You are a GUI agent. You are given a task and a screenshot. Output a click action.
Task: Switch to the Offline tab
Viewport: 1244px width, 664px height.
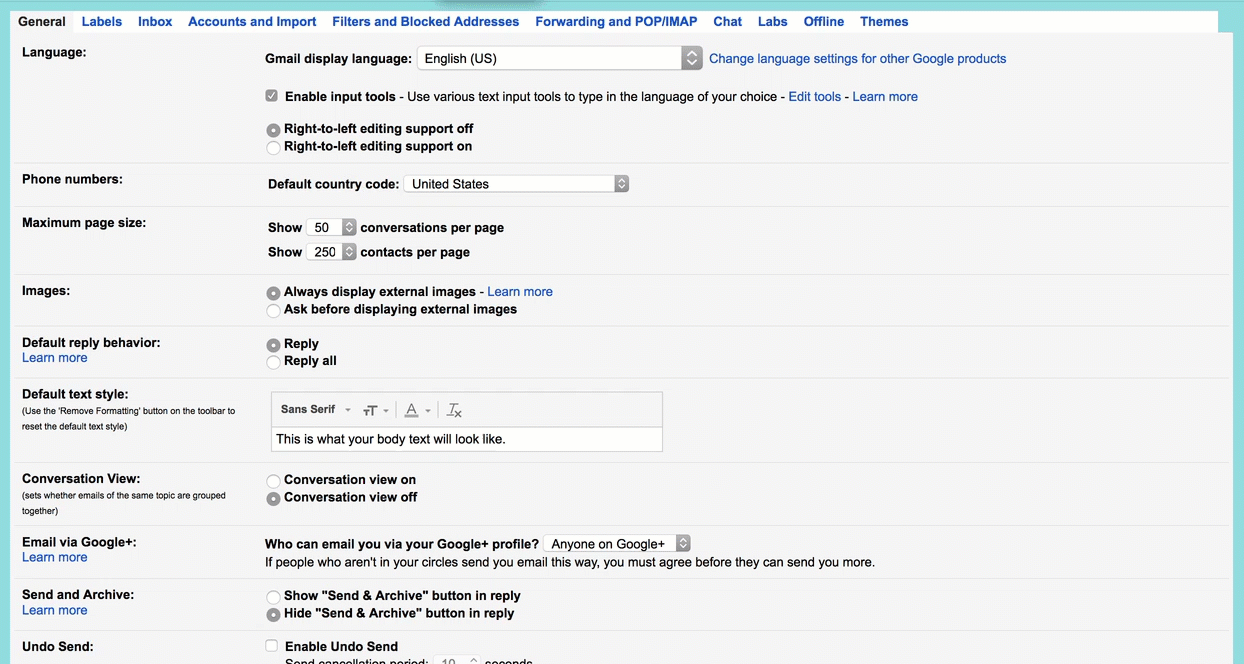(824, 21)
